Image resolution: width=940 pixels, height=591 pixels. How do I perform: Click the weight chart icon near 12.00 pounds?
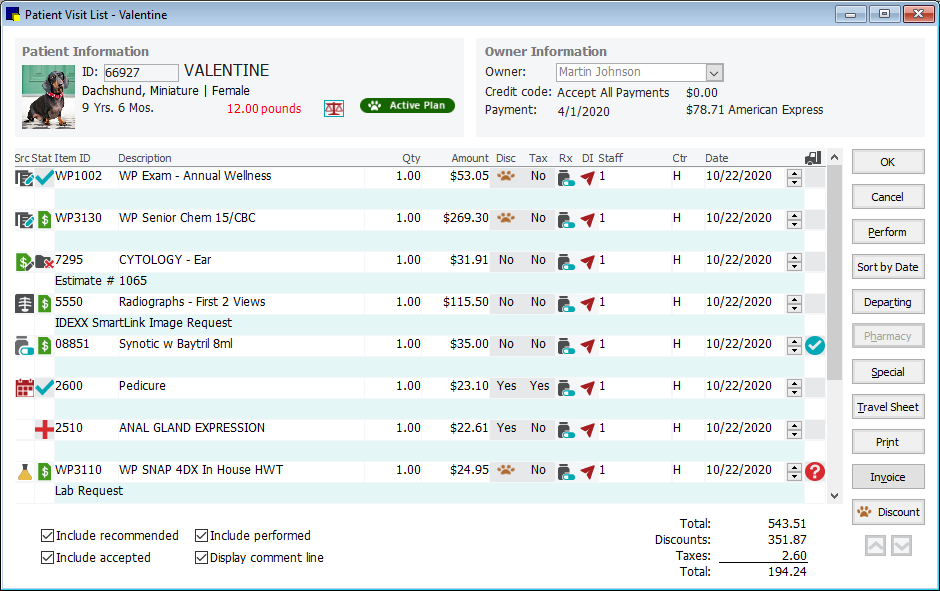(334, 106)
